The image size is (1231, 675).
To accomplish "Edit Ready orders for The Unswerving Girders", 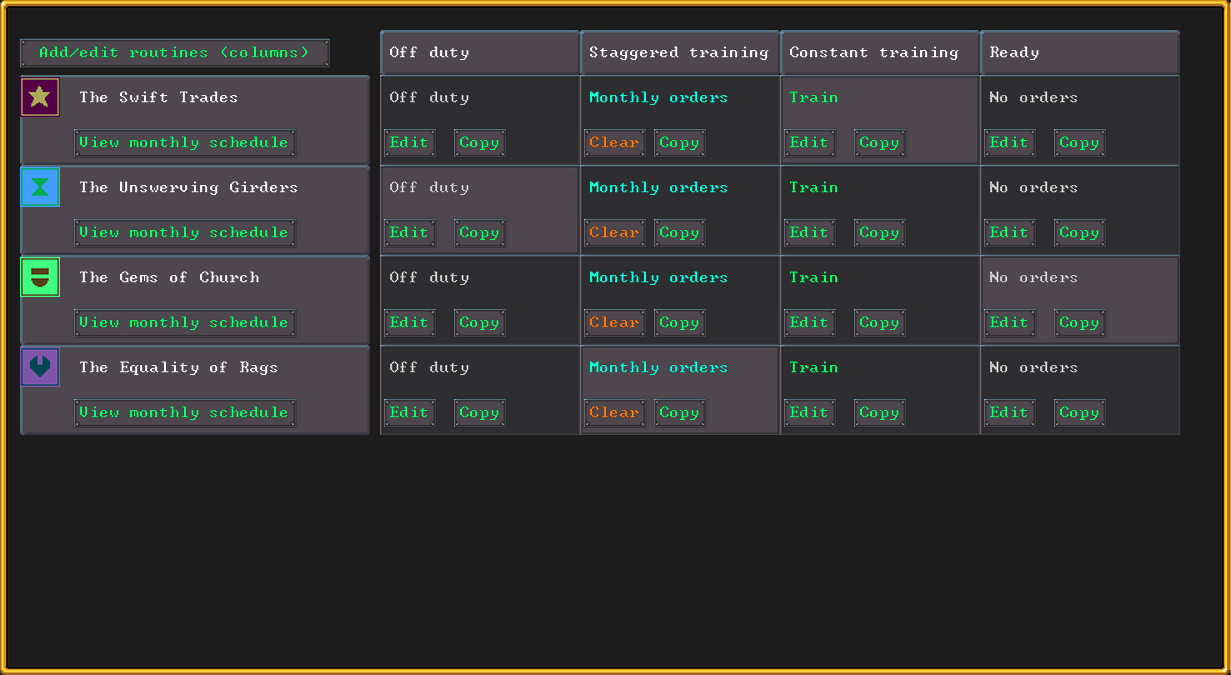I will 1010,233.
